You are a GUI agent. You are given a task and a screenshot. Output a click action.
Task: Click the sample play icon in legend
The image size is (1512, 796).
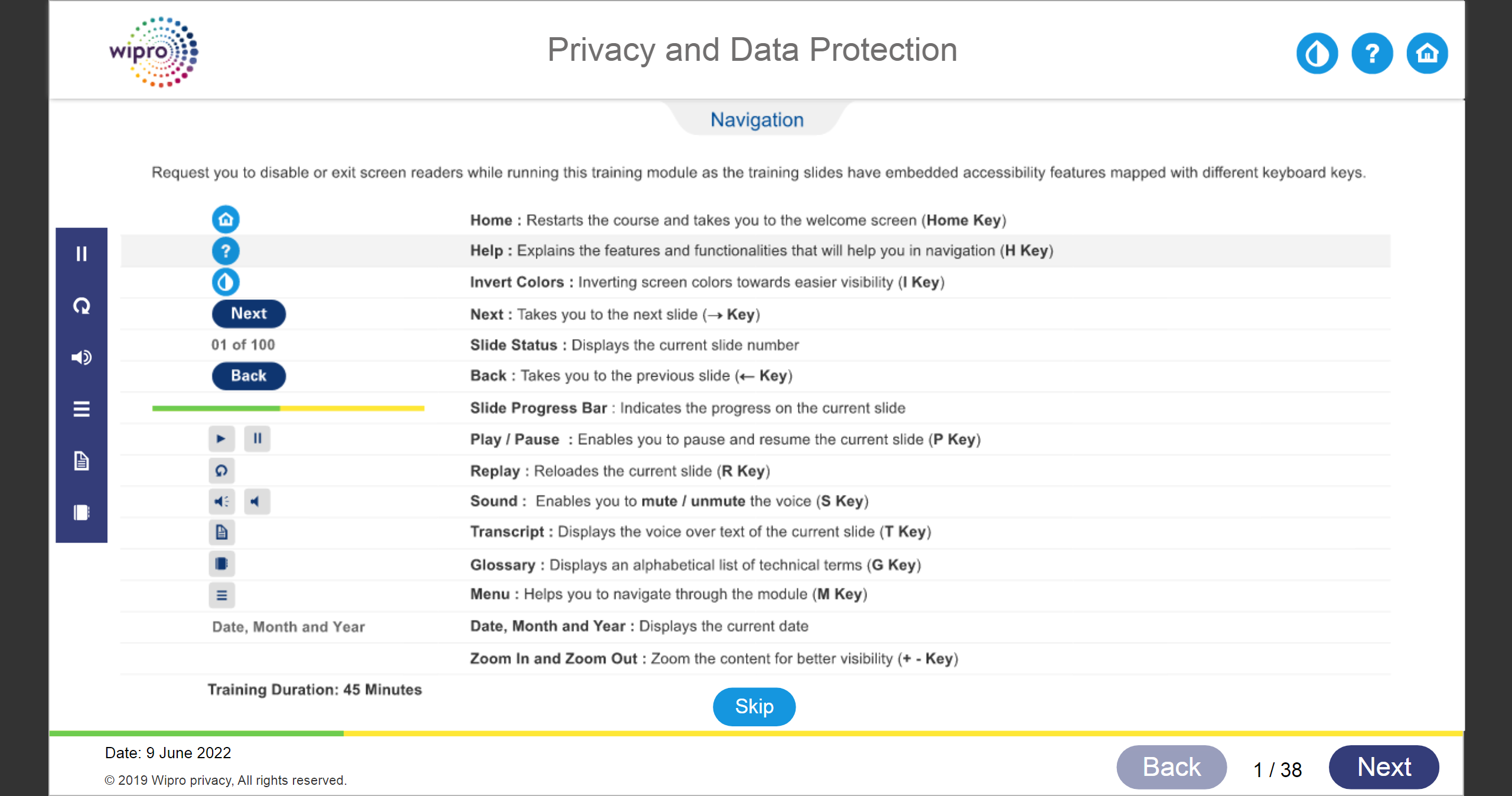tap(221, 439)
